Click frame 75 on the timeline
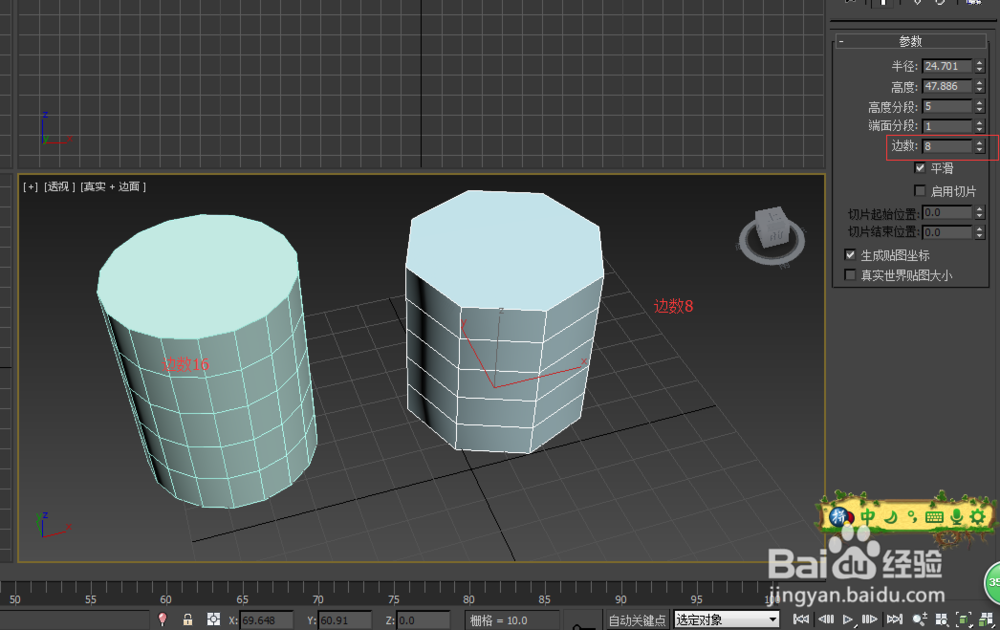Viewport: 1000px width, 630px height. [393, 599]
